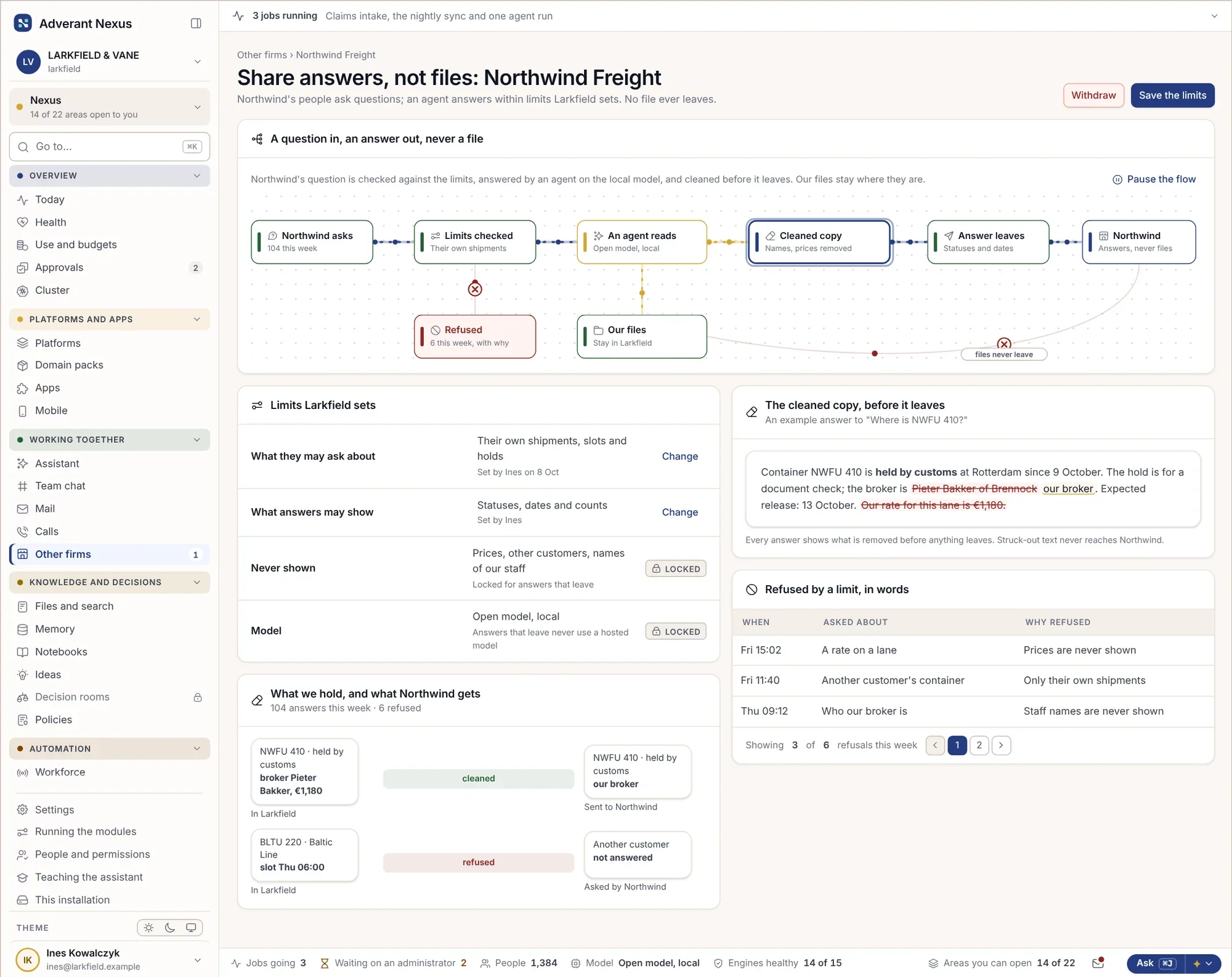Select the system theme monitor icon
This screenshot has height=977, width=1232.
tap(191, 928)
